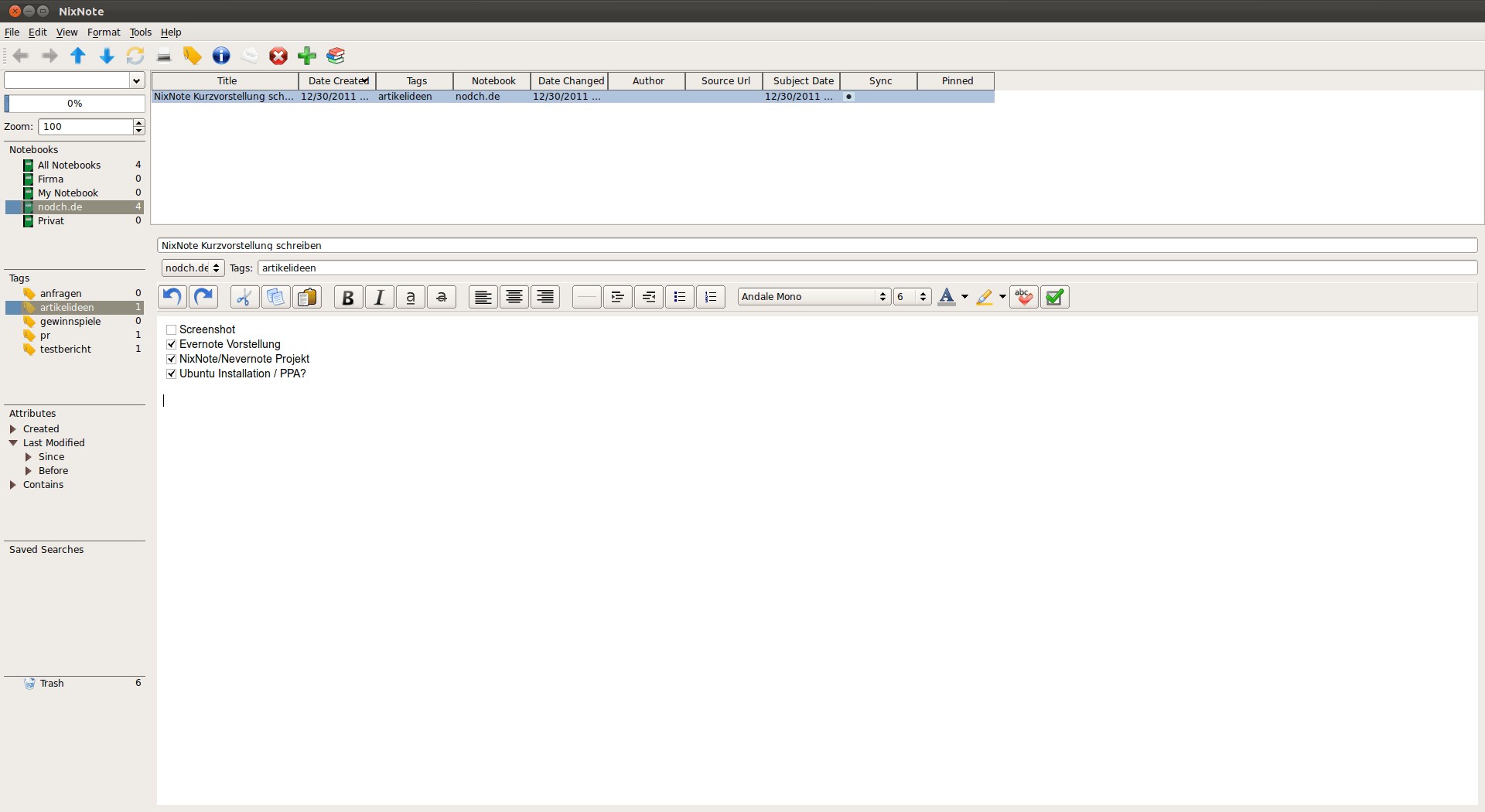Uncheck the Evernote Vorstellung checkbox
The image size is (1485, 812).
(x=172, y=345)
